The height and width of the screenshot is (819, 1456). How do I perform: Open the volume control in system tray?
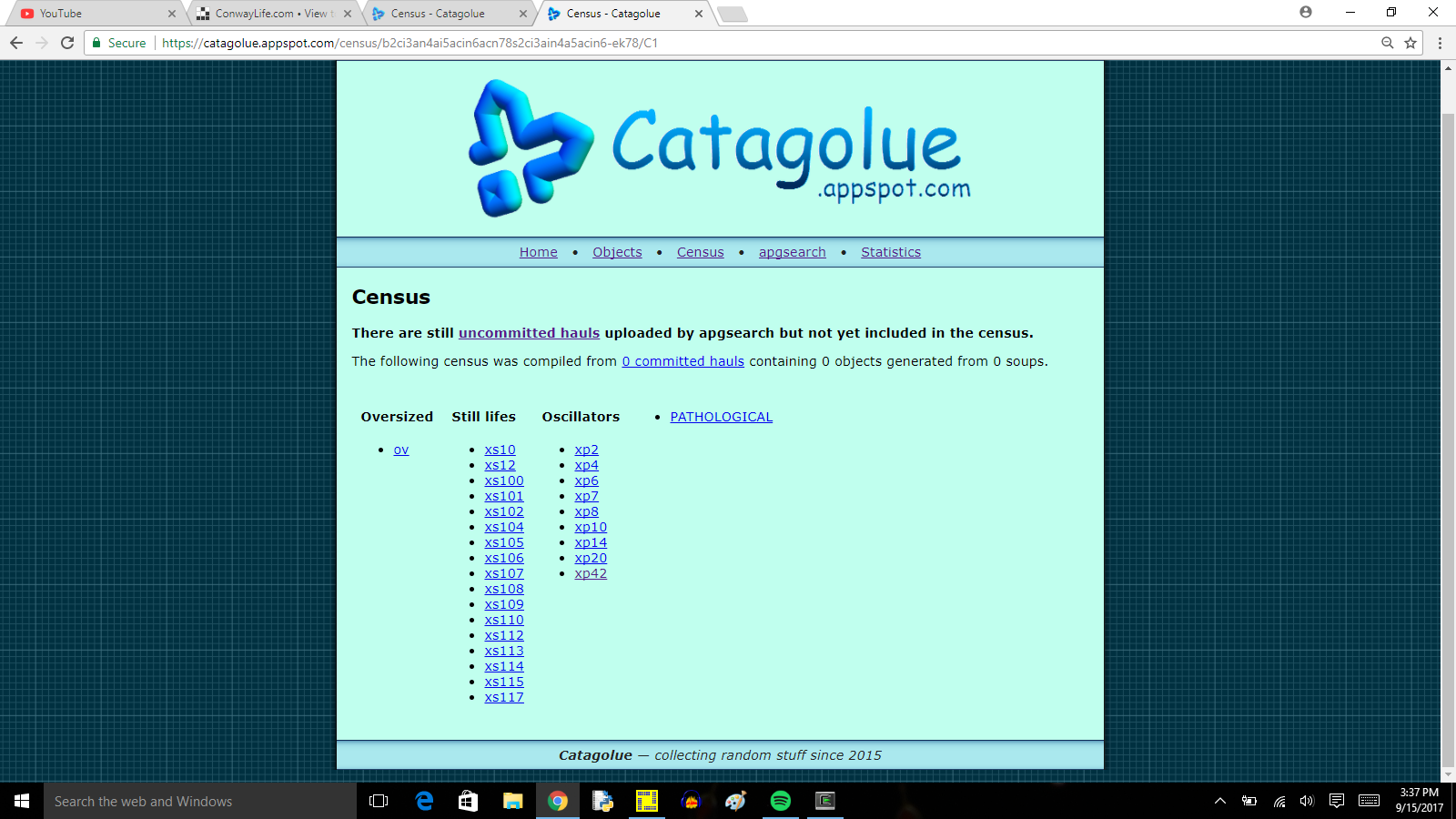click(1307, 801)
